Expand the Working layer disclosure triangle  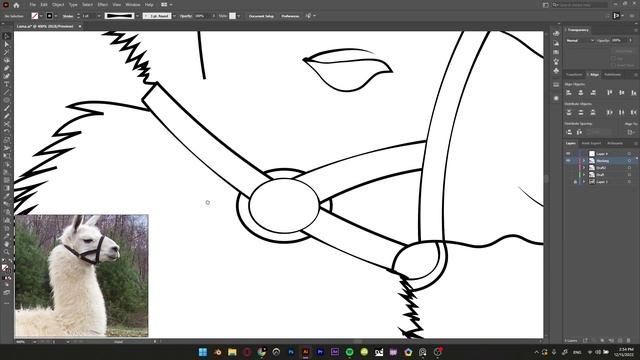(x=584, y=161)
